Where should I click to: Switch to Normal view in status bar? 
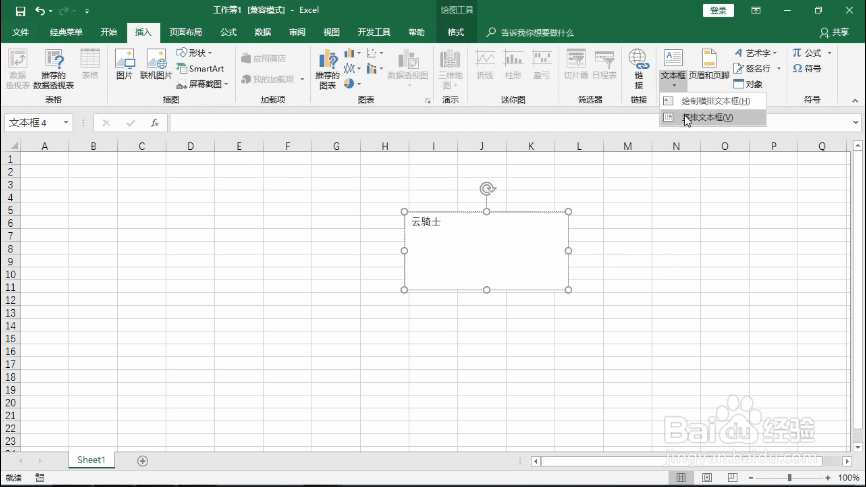tap(681, 478)
